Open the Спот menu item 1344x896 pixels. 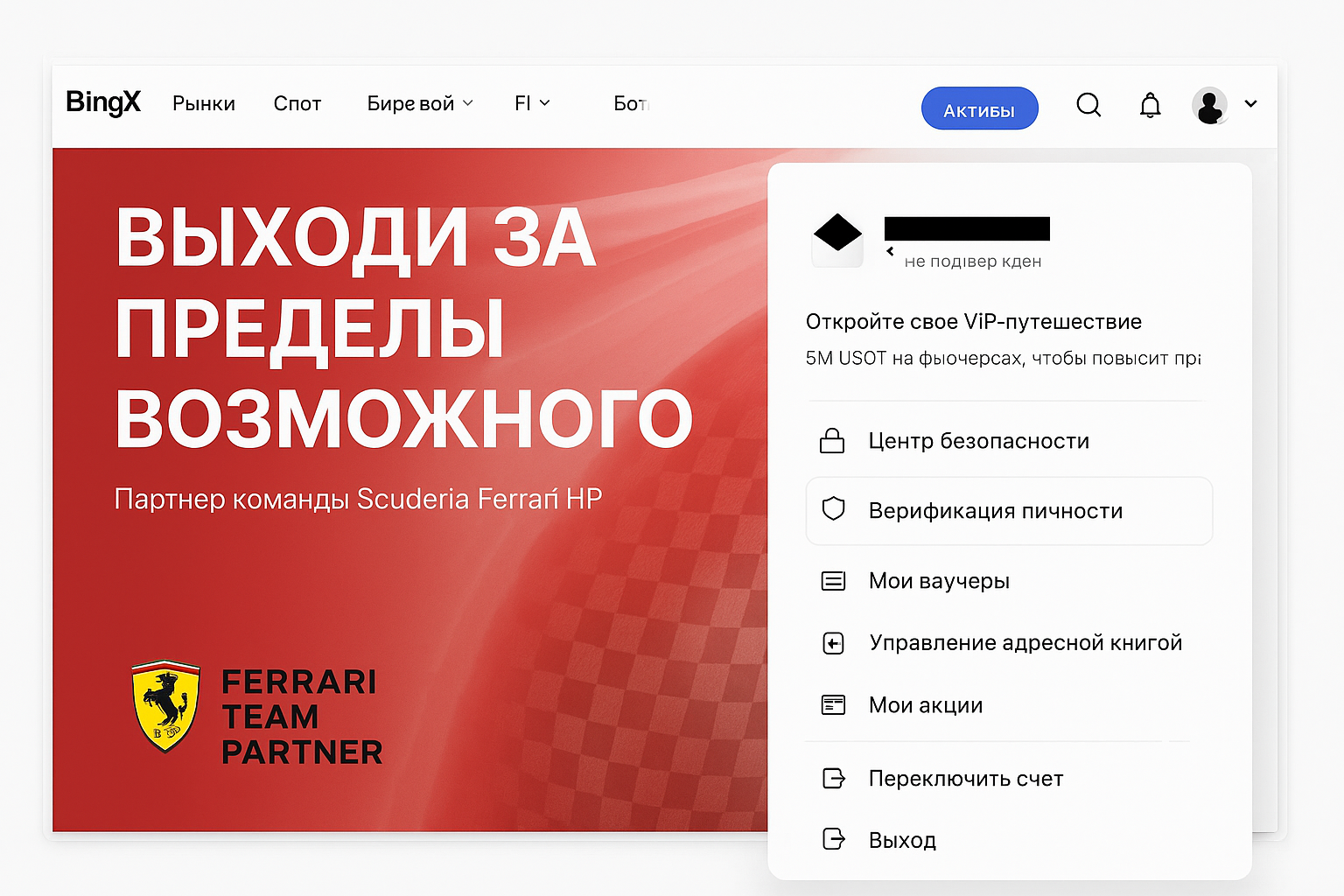(297, 103)
